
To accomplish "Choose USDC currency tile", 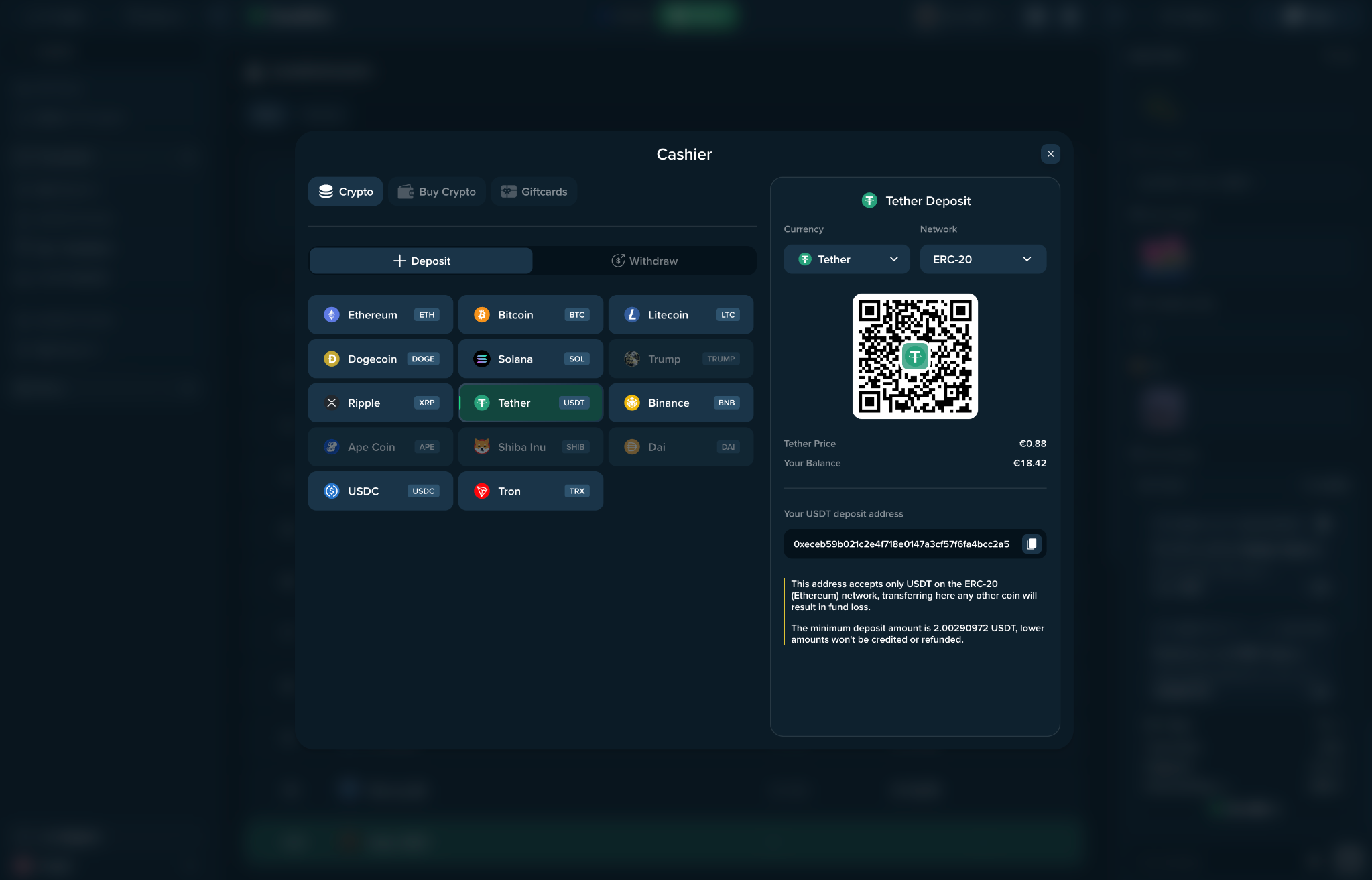I will pos(381,491).
